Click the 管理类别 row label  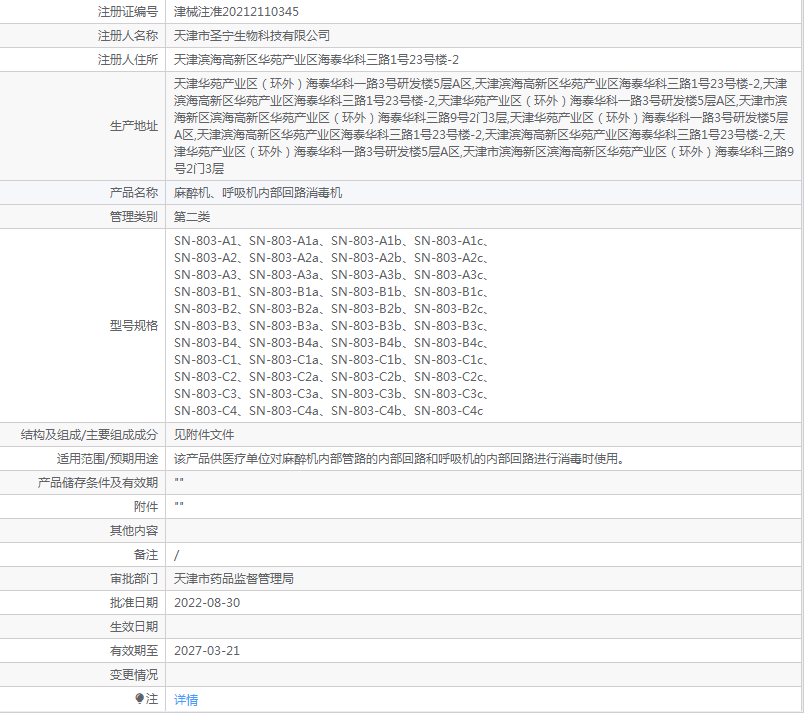(x=133, y=217)
